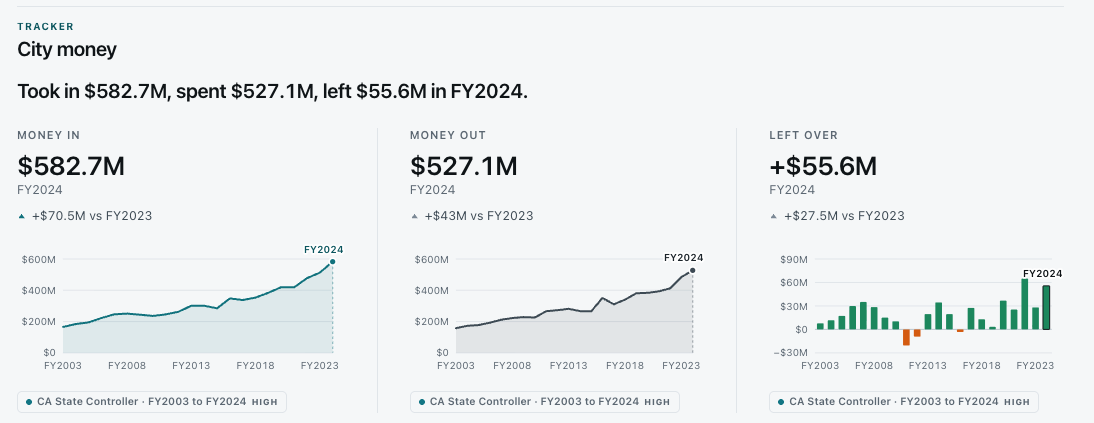Open the CA State Controller source badge under Money In

[152, 402]
